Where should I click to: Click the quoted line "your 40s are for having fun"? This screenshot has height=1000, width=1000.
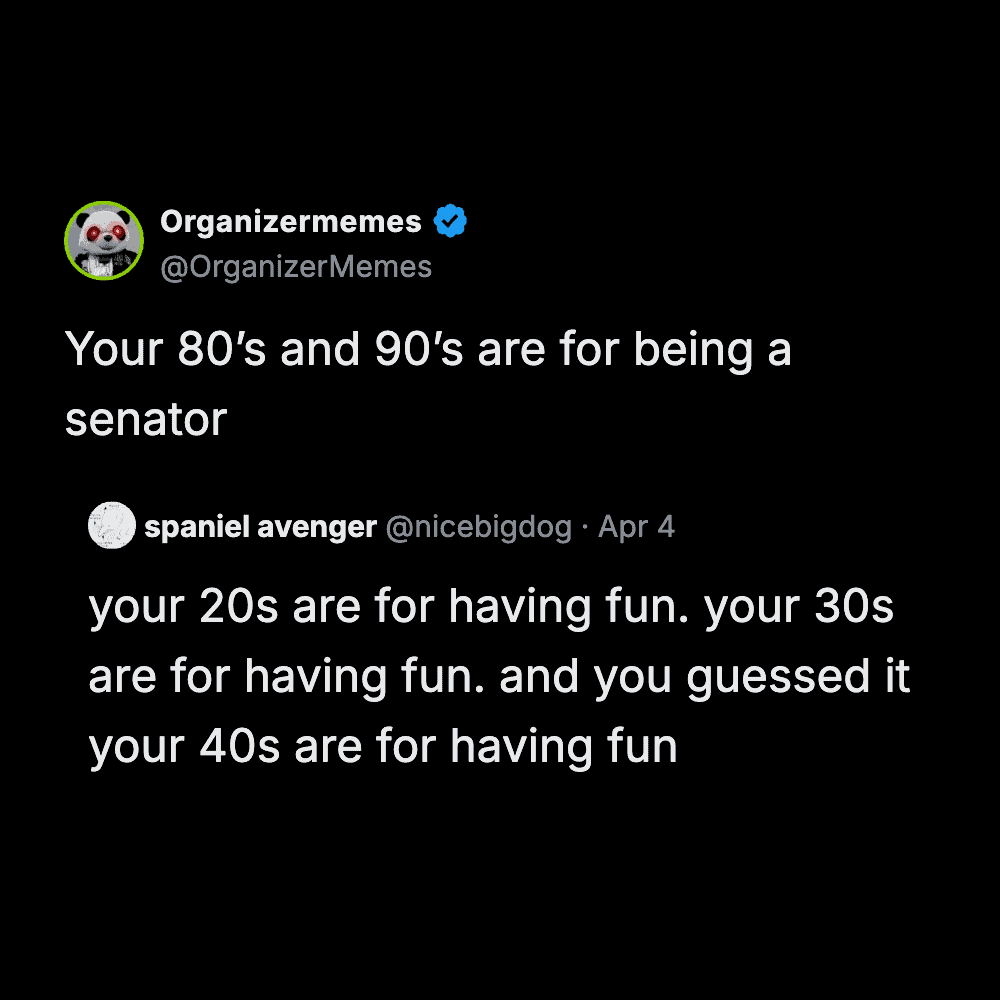383,746
